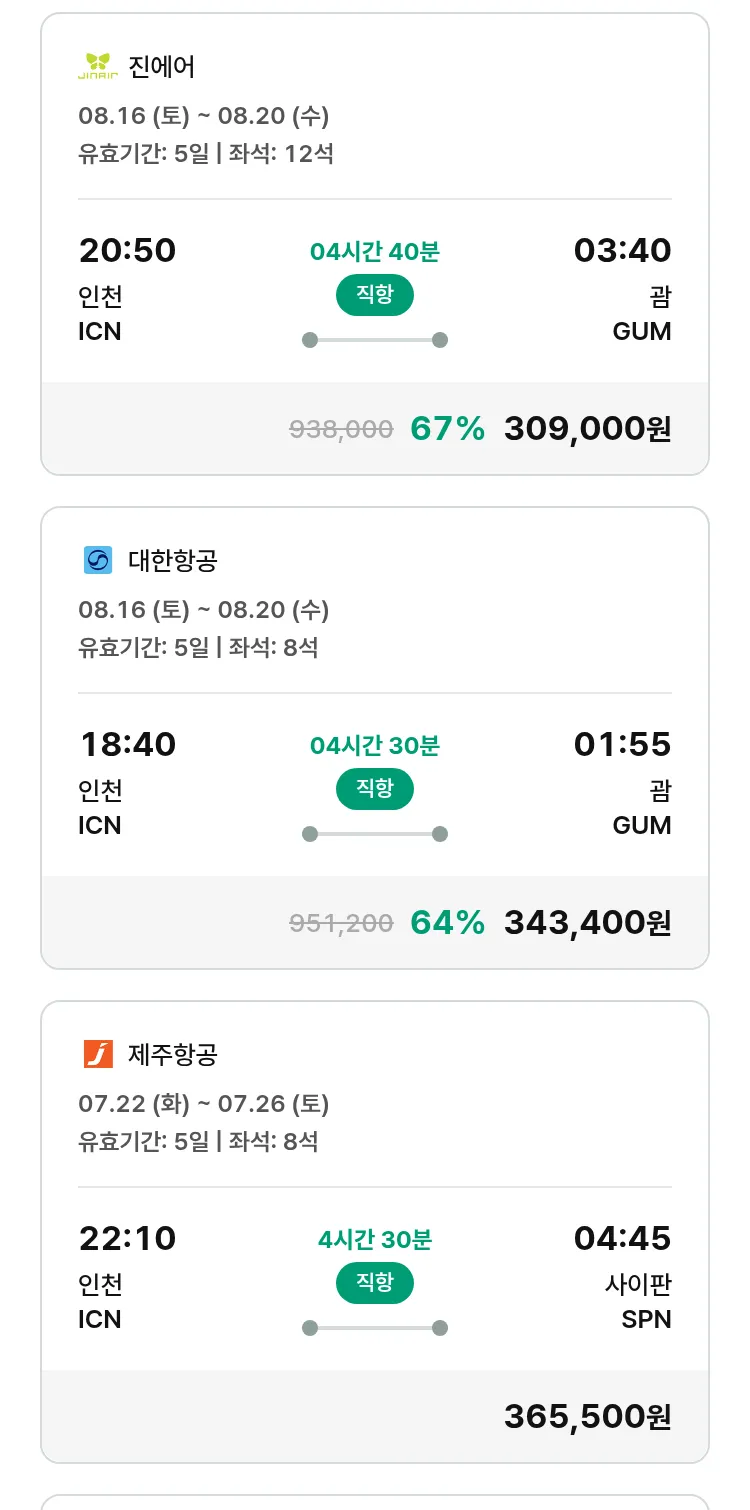Select the 진에어 airline name

tap(162, 67)
